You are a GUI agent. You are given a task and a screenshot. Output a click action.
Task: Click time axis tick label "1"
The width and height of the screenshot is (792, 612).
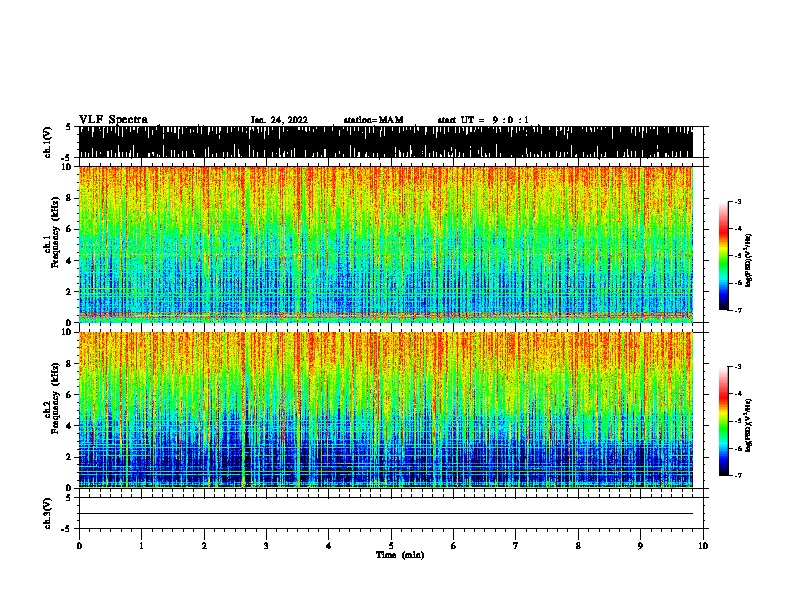(x=141, y=546)
